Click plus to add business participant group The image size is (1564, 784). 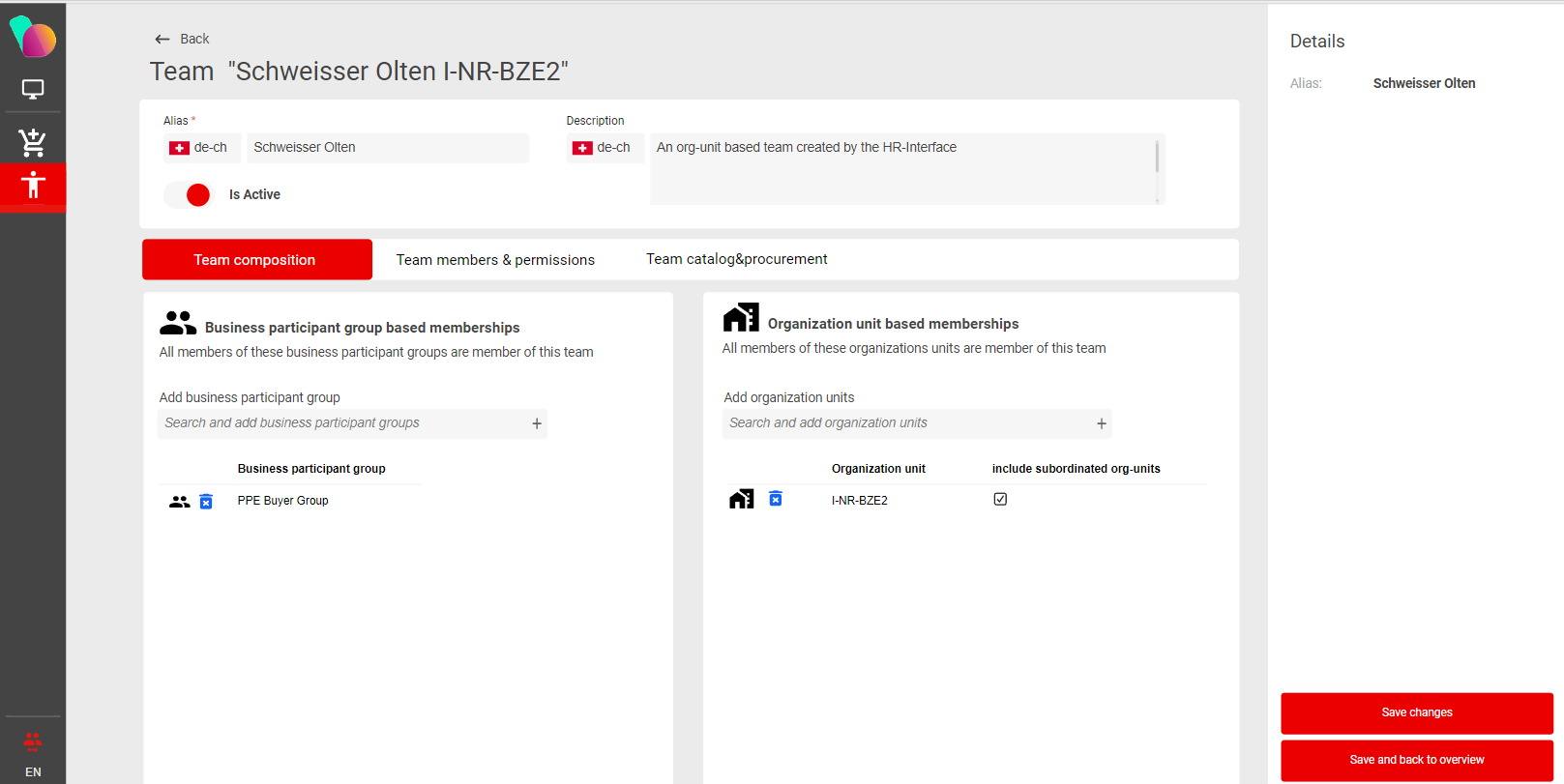537,423
